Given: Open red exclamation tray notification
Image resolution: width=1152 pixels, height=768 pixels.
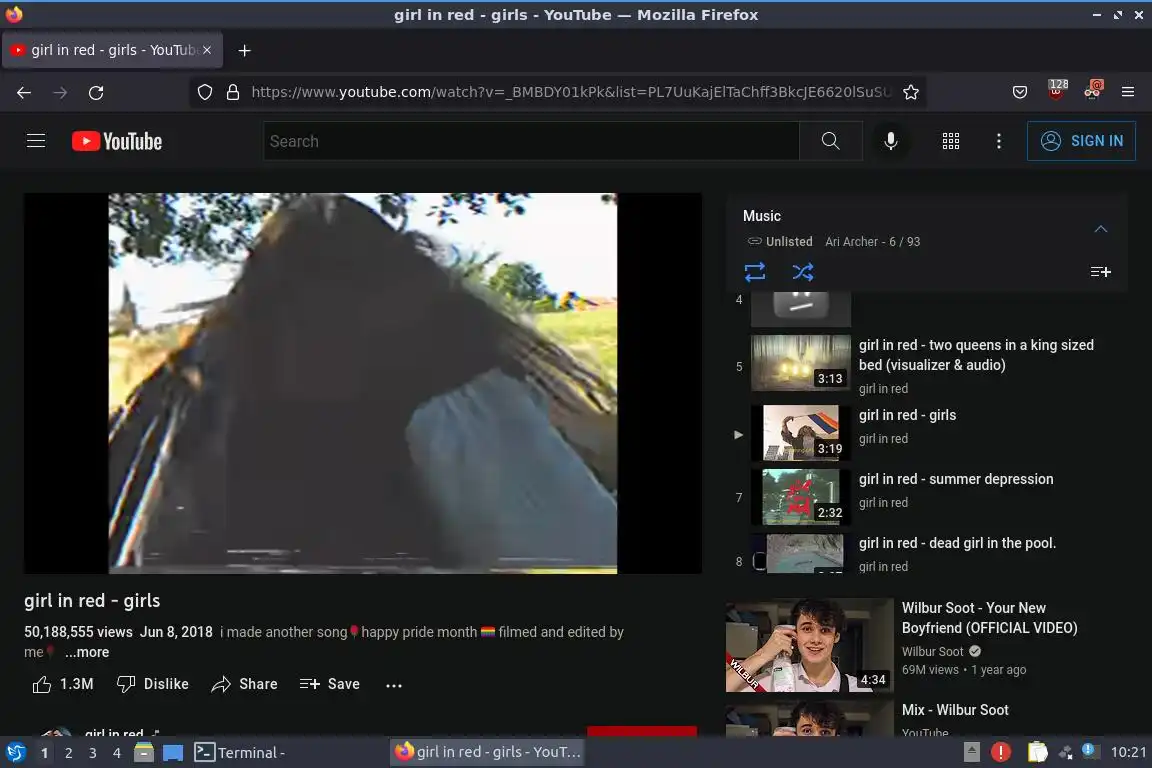Looking at the screenshot, I should click(1000, 752).
